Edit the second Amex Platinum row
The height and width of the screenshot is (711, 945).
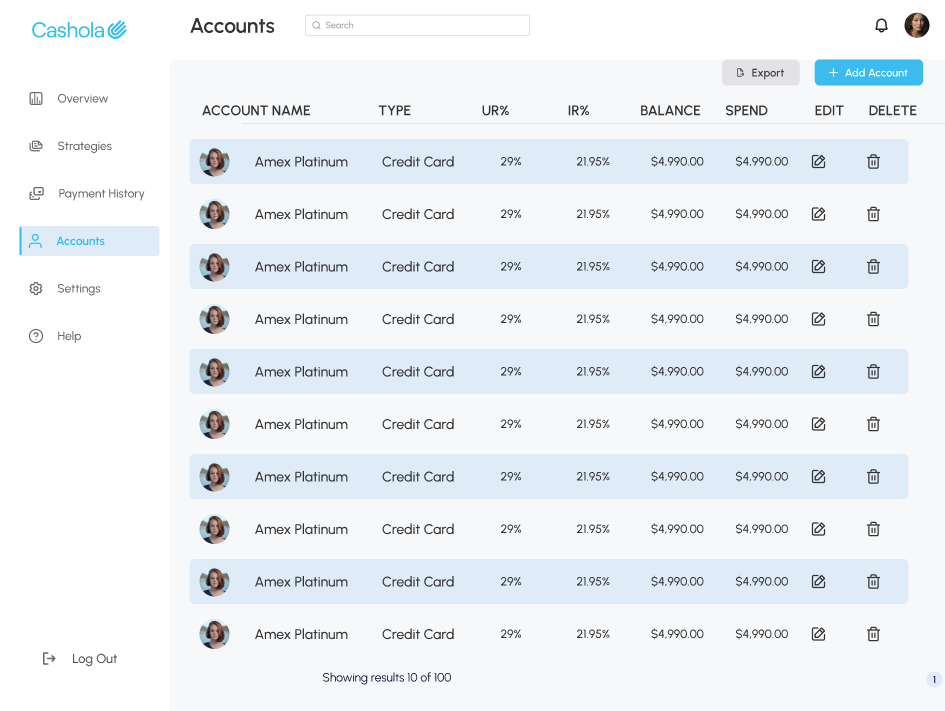click(x=818, y=214)
